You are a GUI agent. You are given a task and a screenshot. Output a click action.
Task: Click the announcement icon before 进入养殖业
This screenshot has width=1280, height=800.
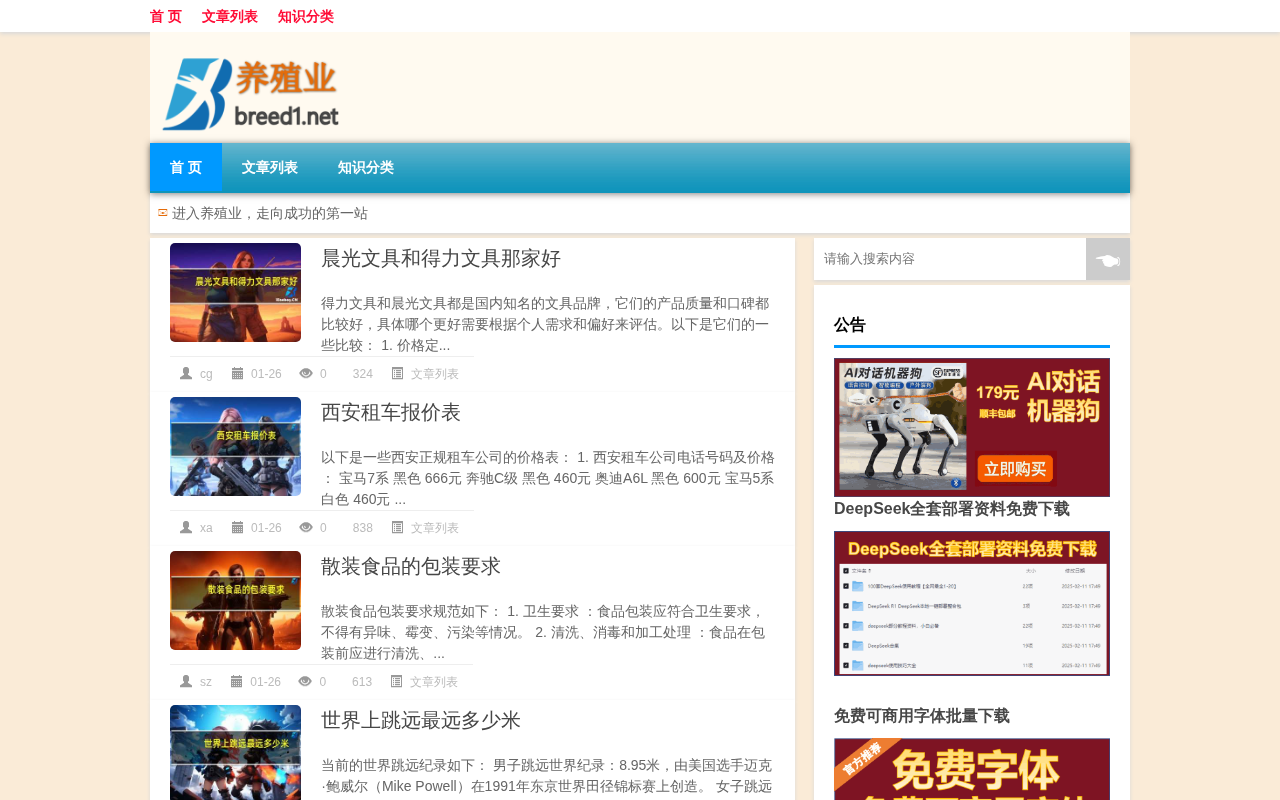[163, 212]
